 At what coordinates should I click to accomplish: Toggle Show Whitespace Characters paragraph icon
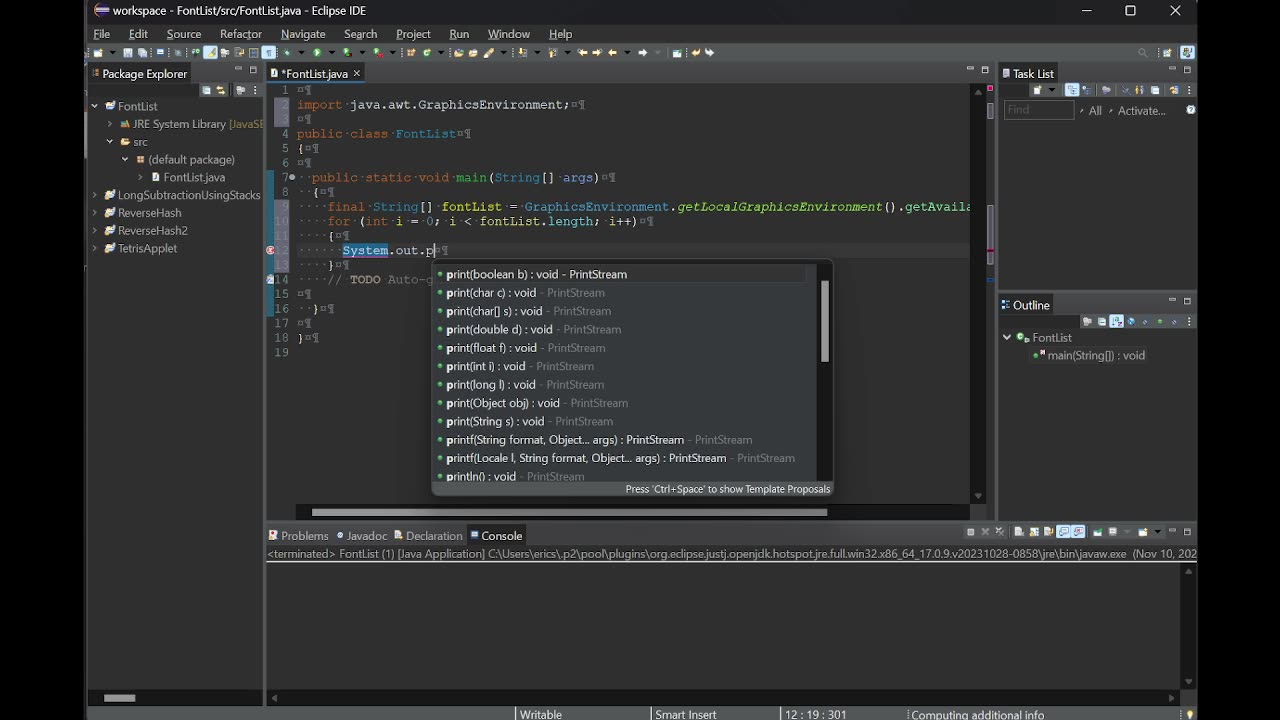click(269, 52)
